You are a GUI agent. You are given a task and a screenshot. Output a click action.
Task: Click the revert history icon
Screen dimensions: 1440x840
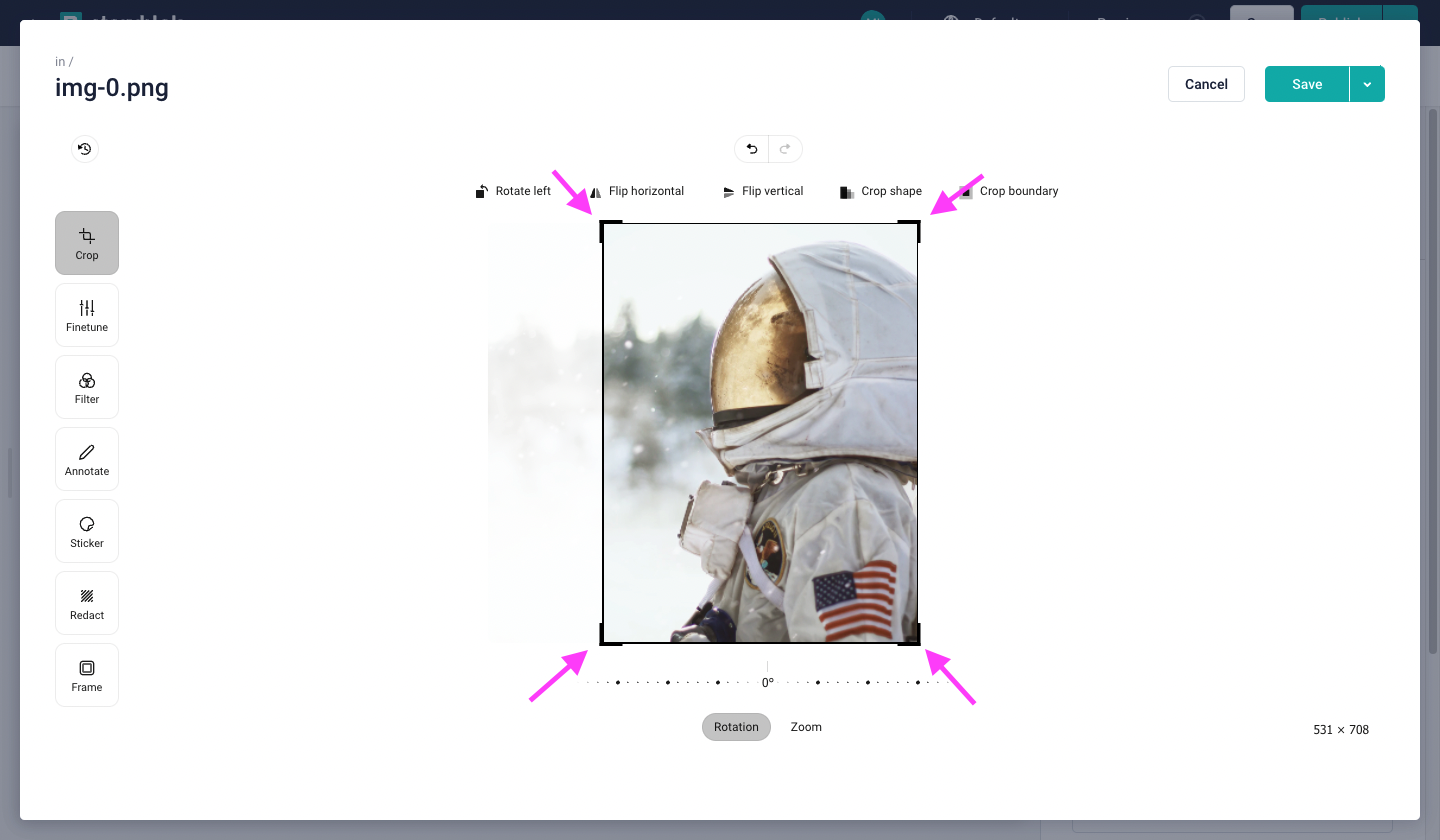(85, 149)
